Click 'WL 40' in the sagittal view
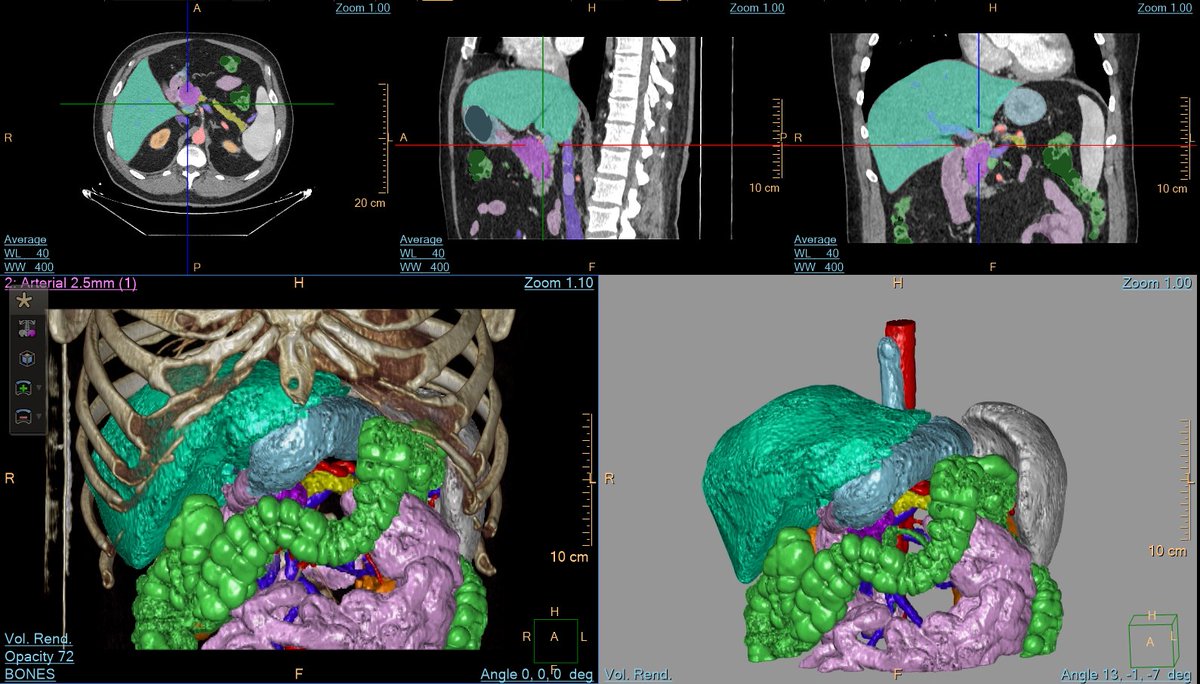1200x684 pixels. point(424,254)
